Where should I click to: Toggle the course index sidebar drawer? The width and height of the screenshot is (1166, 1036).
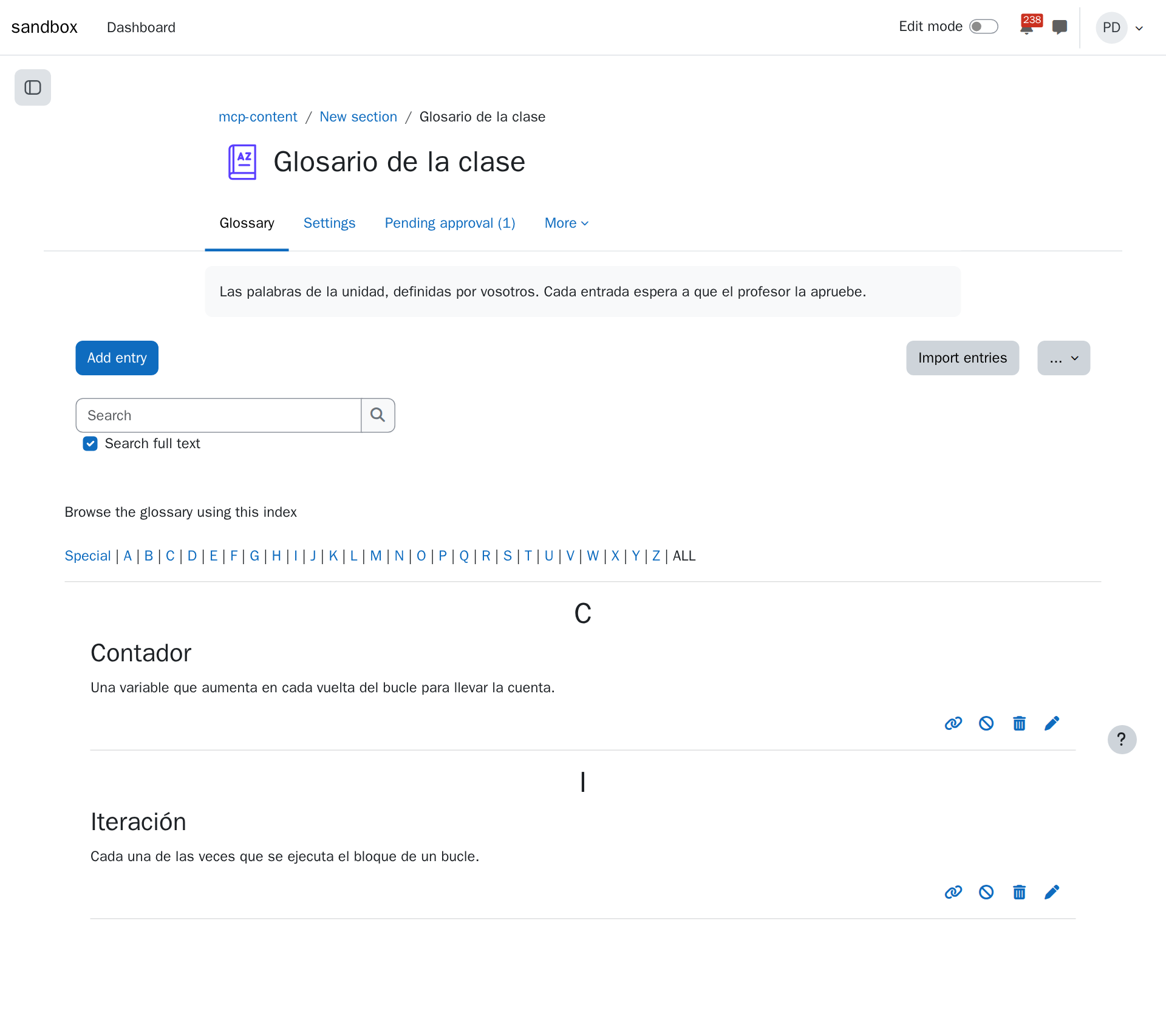pyautogui.click(x=33, y=87)
